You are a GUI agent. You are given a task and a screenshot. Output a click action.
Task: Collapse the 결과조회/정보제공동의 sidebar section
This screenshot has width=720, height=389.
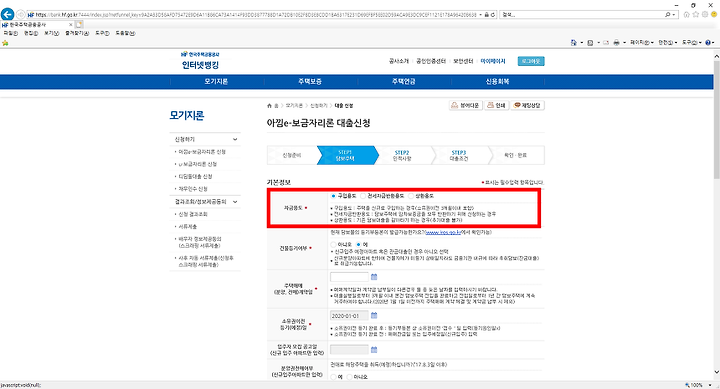(235, 202)
